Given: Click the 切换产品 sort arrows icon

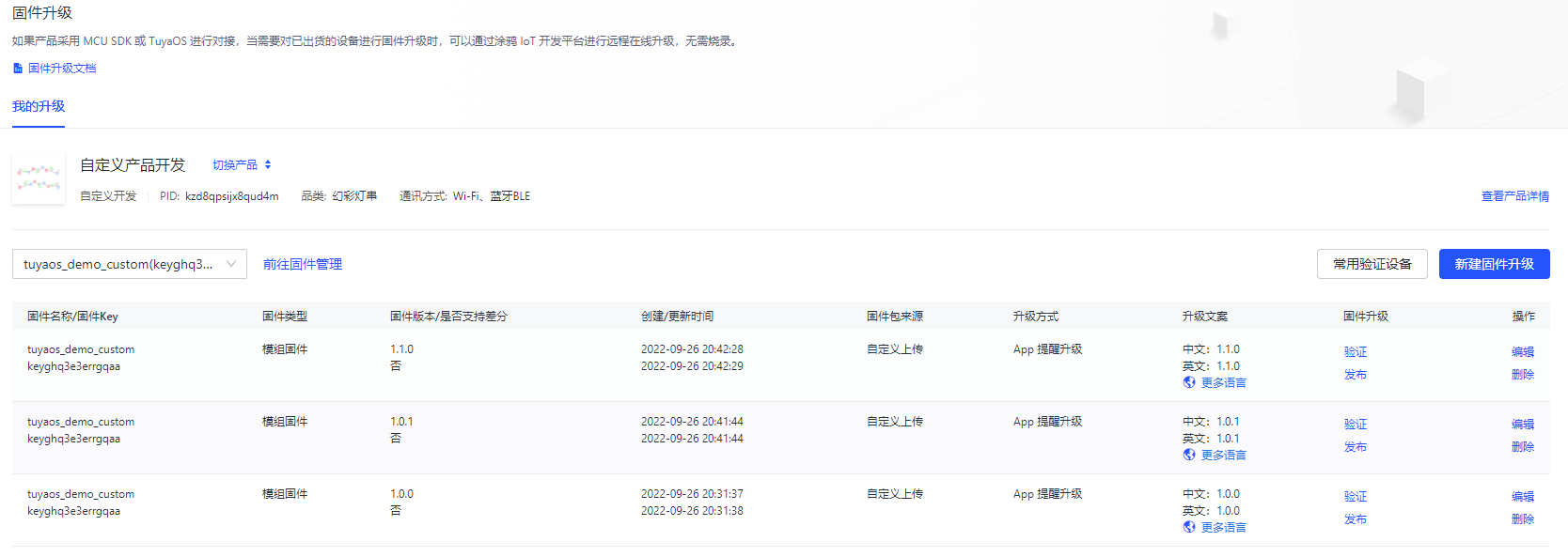Looking at the screenshot, I should pos(268,165).
